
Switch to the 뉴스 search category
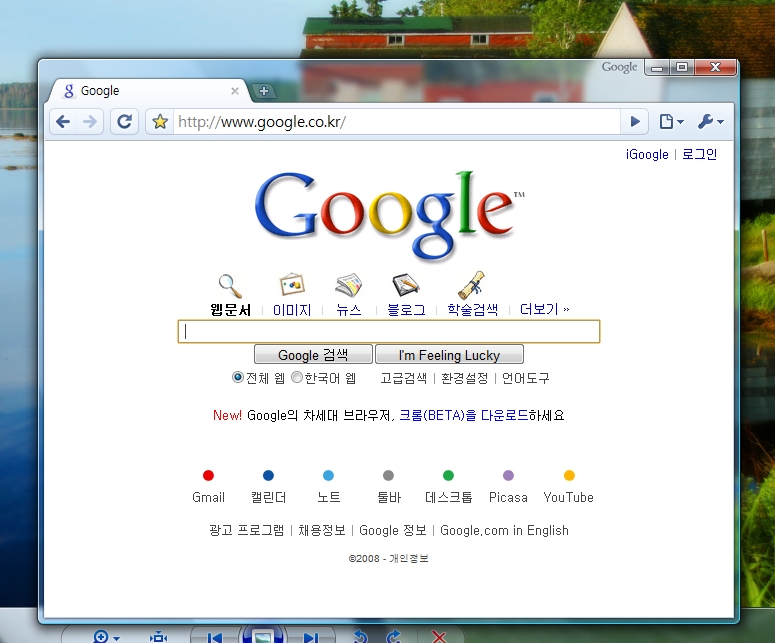pos(349,310)
